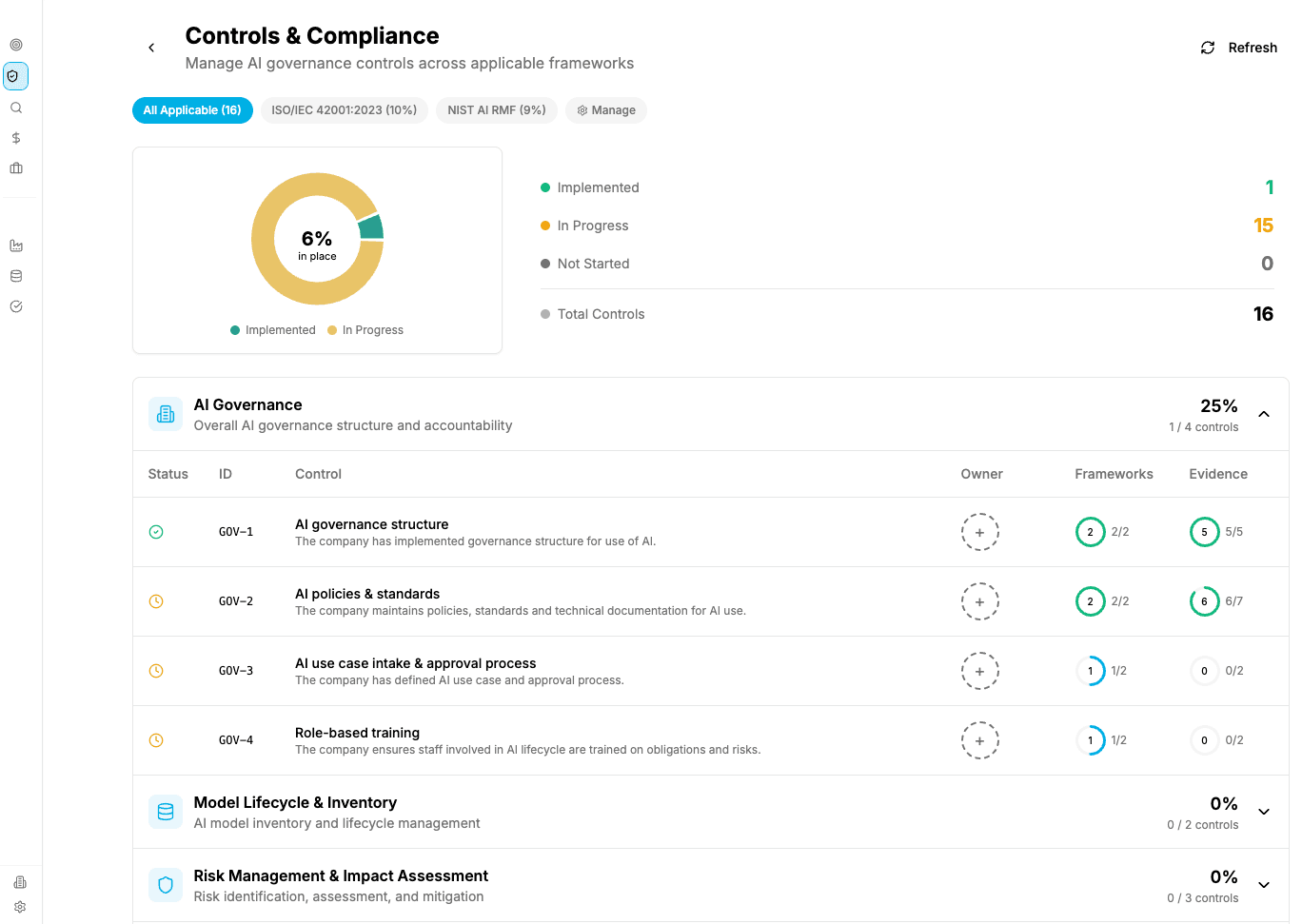Click the AI Governance 25% completion value
This screenshot has width=1302, height=924.
click(1218, 406)
